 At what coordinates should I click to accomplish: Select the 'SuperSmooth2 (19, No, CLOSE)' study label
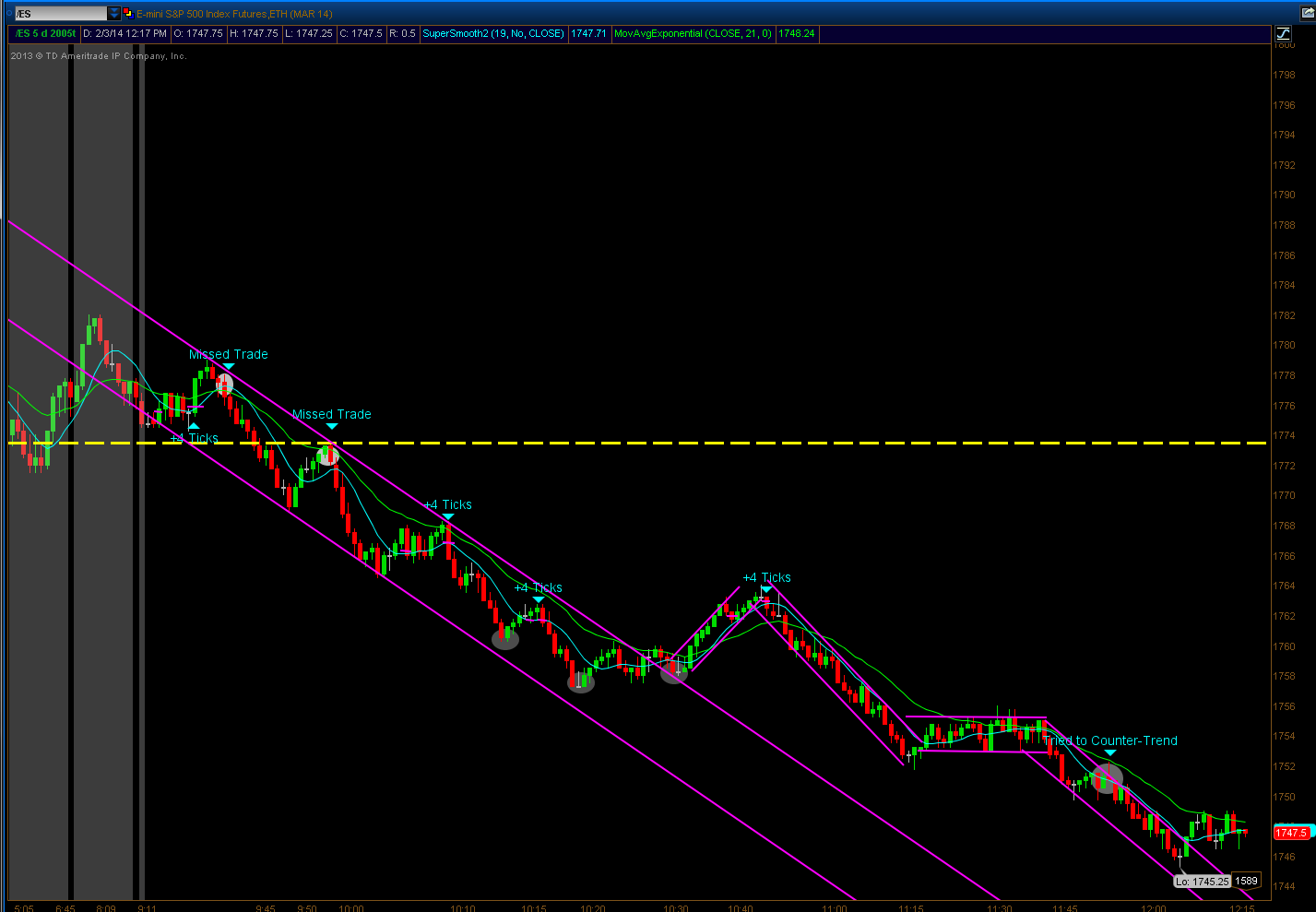click(493, 34)
